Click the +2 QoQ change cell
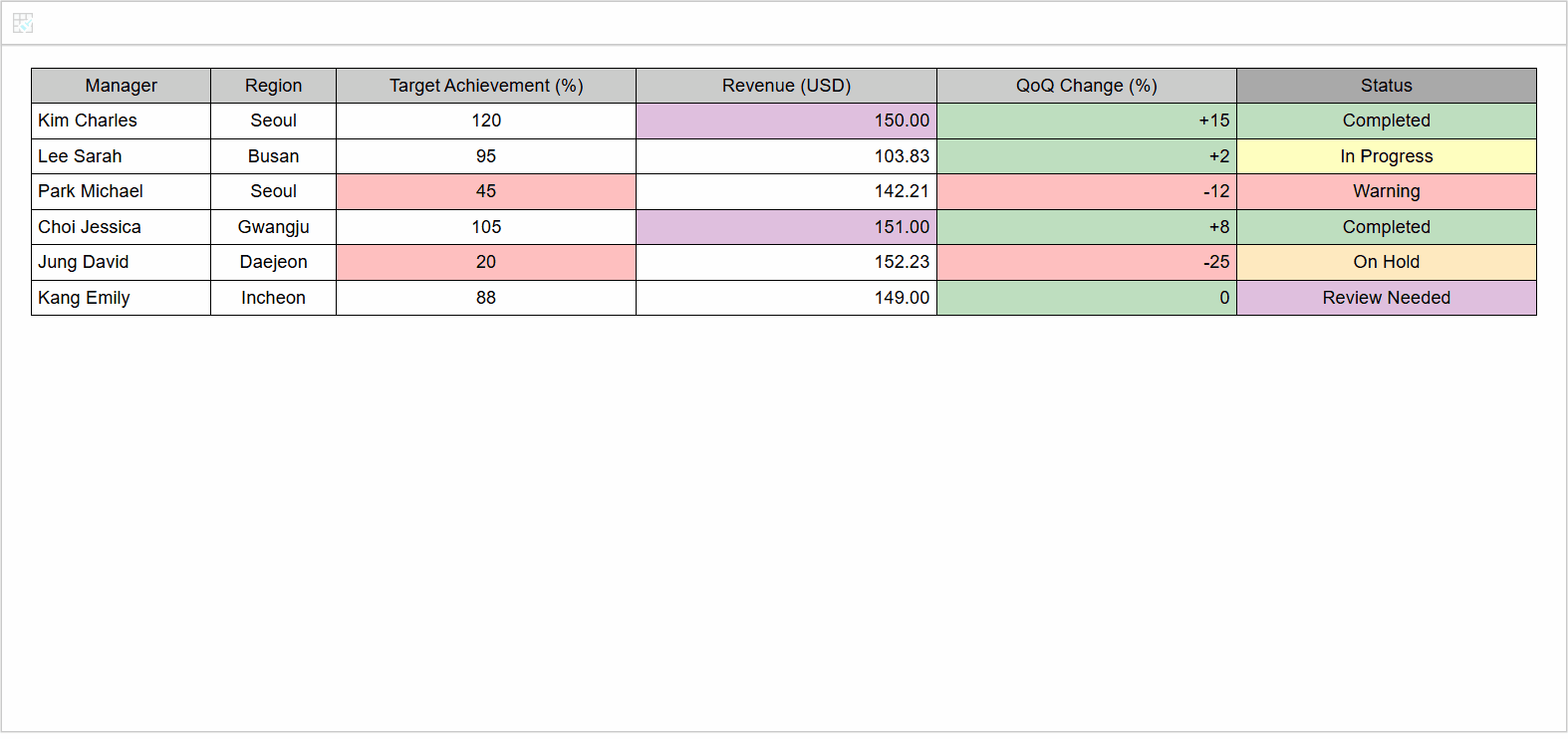The width and height of the screenshot is (1568, 739). click(x=1087, y=156)
